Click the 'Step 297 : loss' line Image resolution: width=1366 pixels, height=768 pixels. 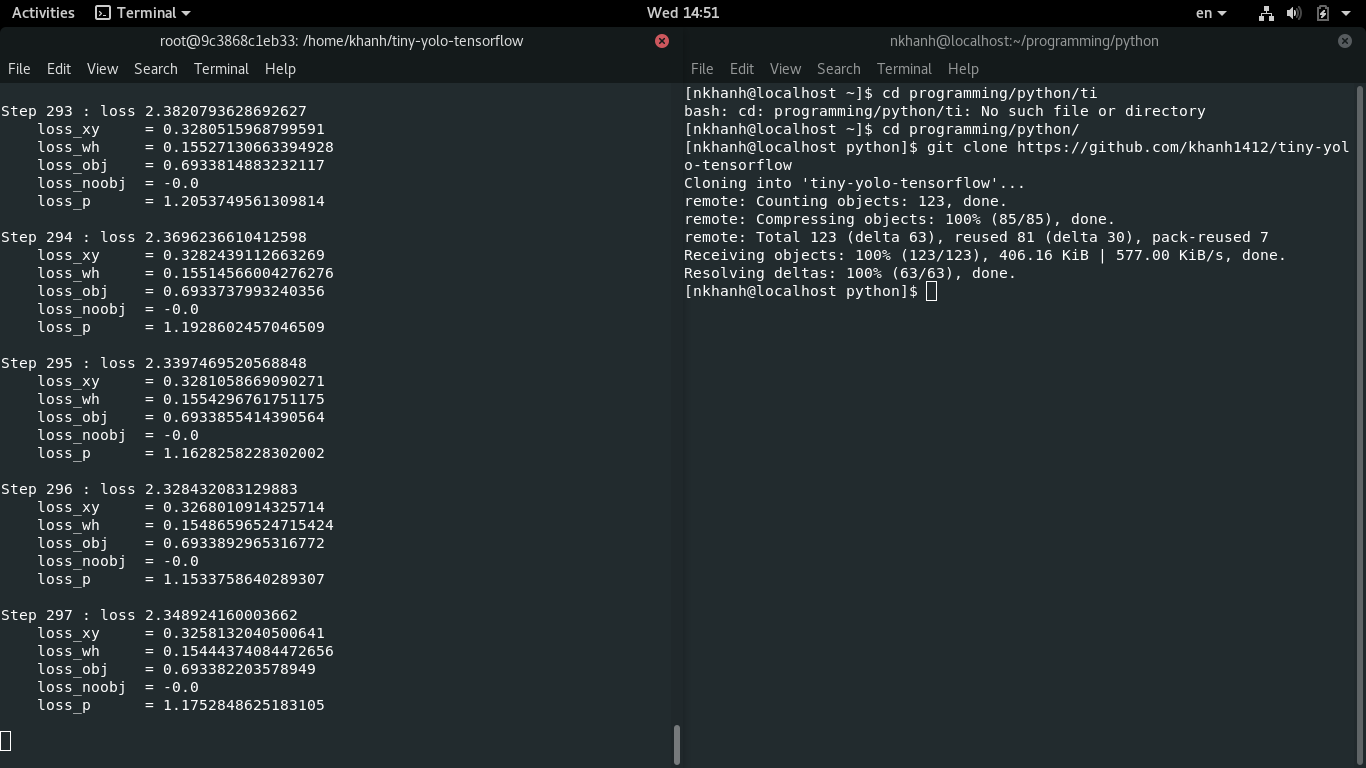(150, 615)
